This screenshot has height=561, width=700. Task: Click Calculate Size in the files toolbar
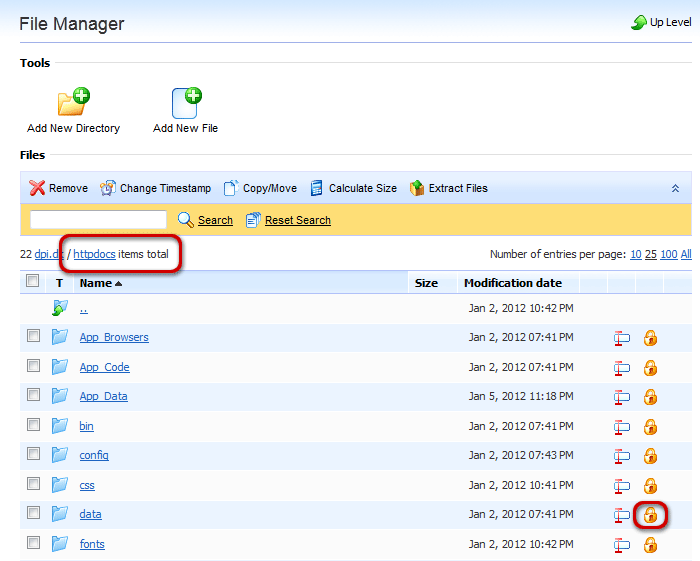354,188
